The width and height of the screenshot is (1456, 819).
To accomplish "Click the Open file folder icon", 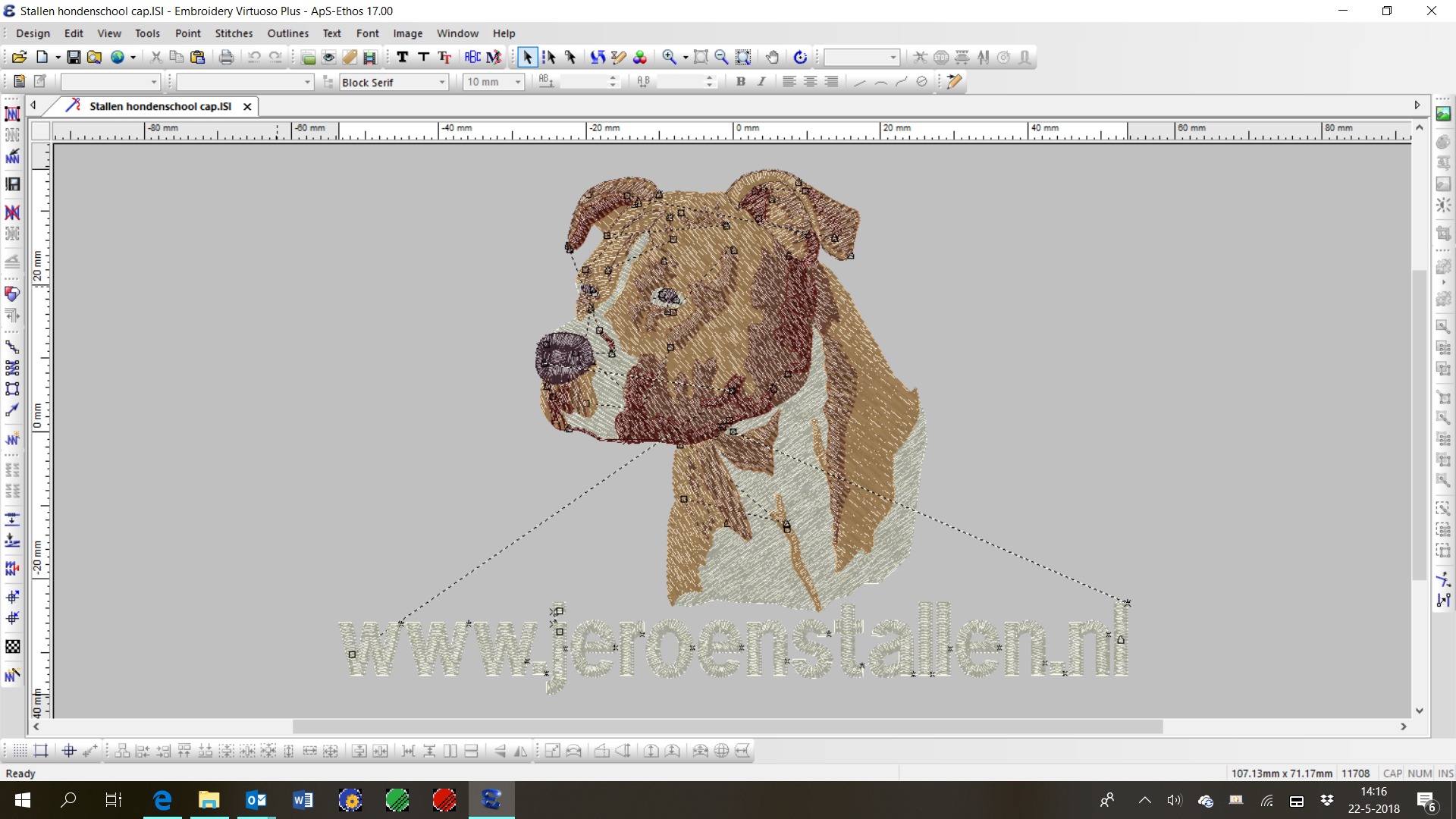I will click(x=20, y=57).
